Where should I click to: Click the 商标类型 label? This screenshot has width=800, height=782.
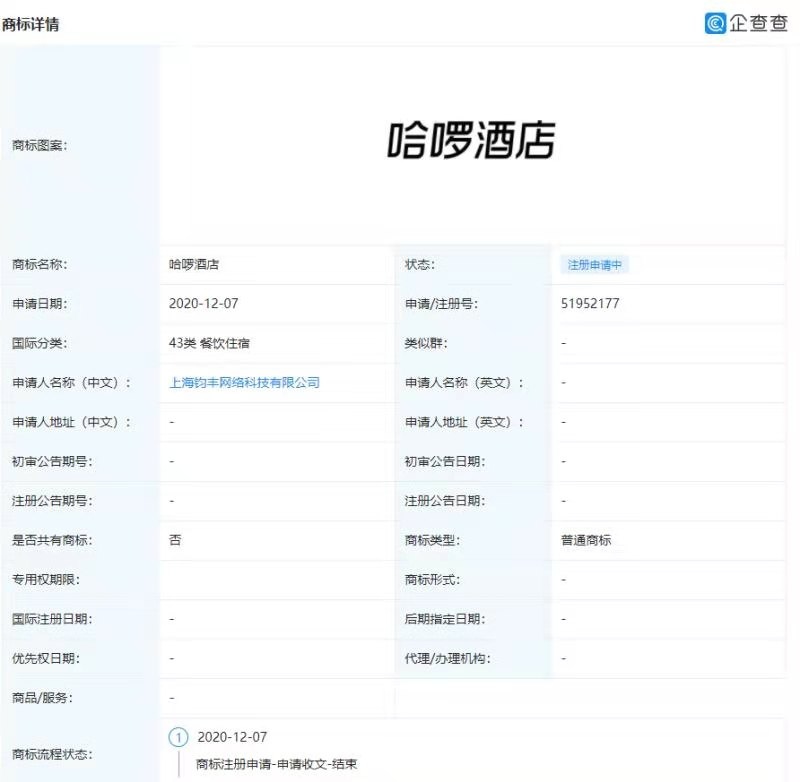[x=432, y=540]
